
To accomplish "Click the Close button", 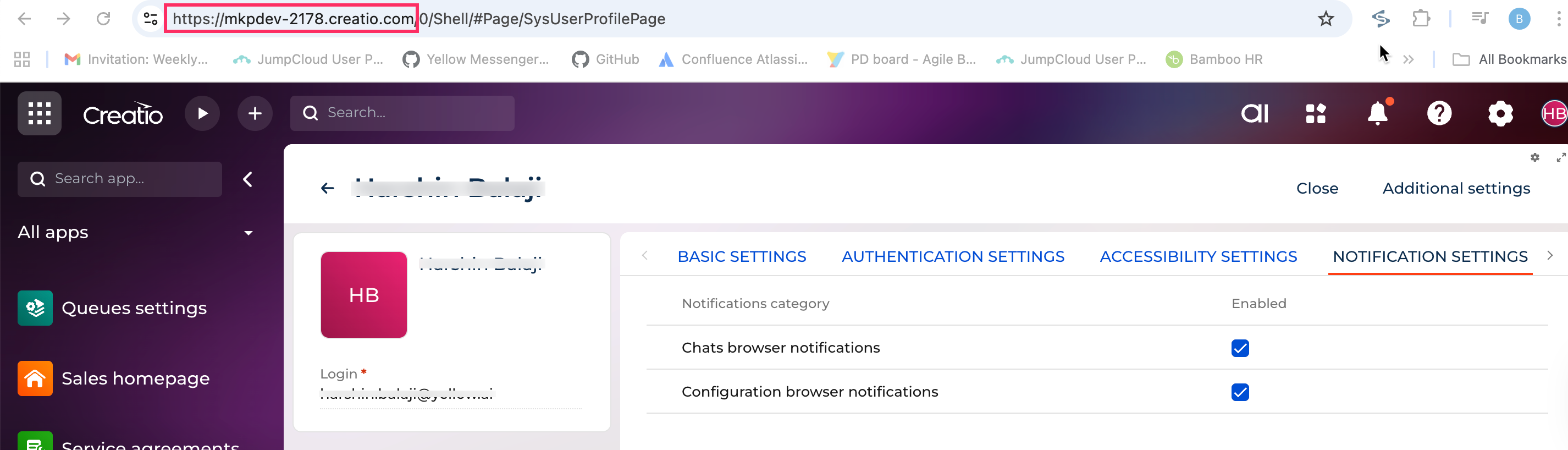I will pyautogui.click(x=1317, y=188).
